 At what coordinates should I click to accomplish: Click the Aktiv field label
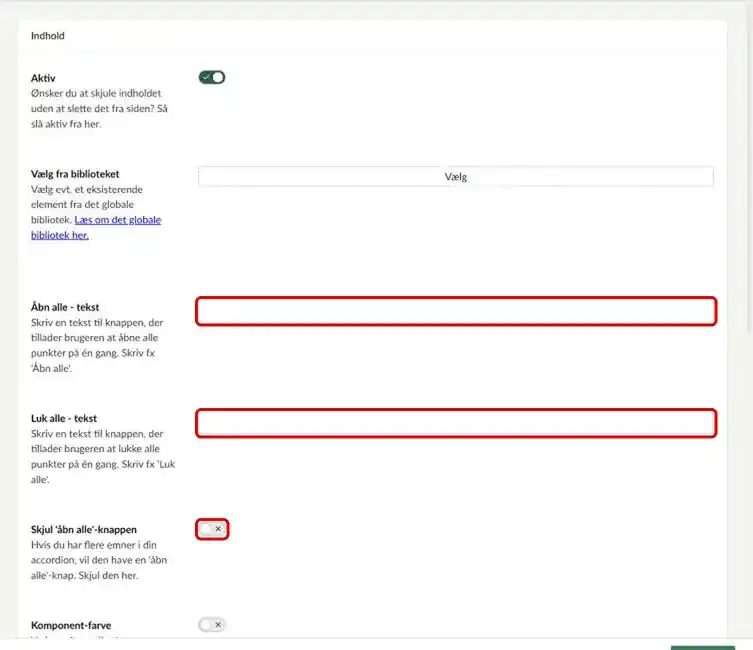click(x=43, y=78)
